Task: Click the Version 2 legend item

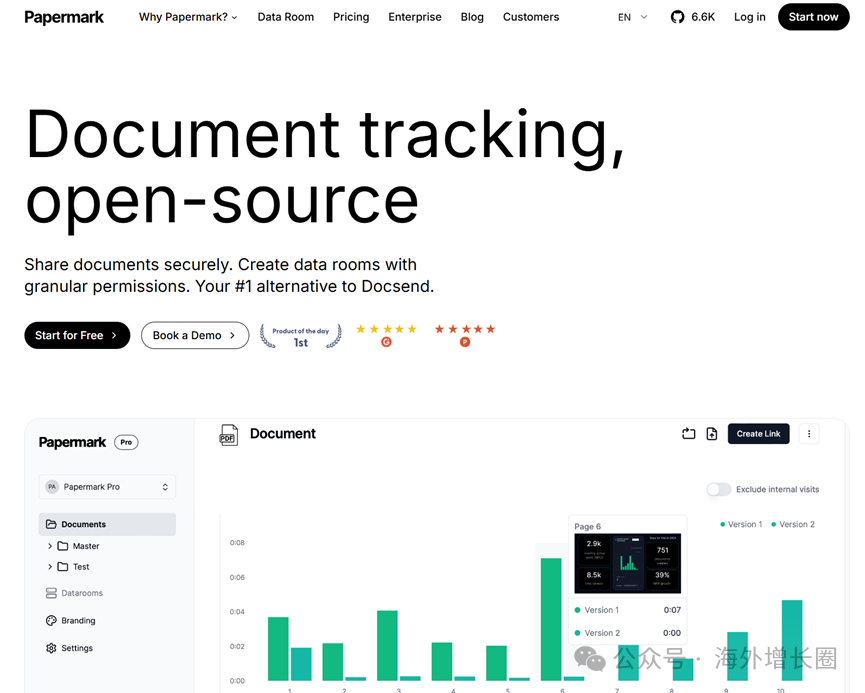Action: [793, 524]
